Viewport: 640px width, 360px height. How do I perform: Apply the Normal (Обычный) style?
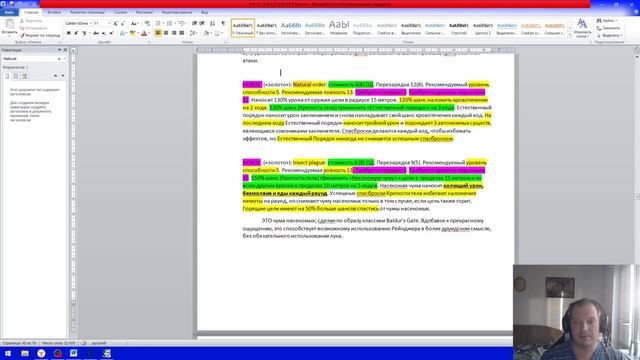242,28
